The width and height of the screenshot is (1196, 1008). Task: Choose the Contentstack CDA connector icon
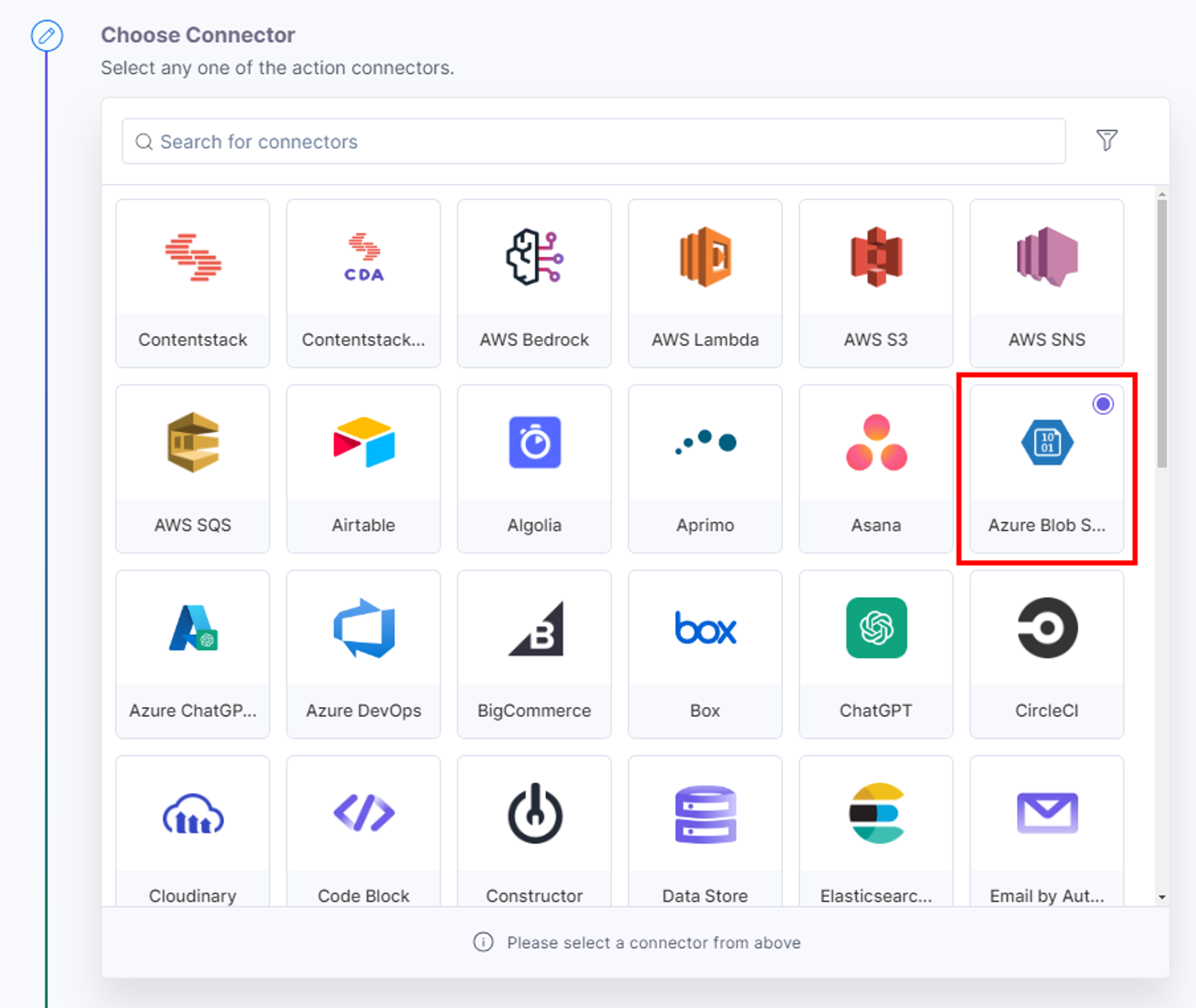pos(363,257)
